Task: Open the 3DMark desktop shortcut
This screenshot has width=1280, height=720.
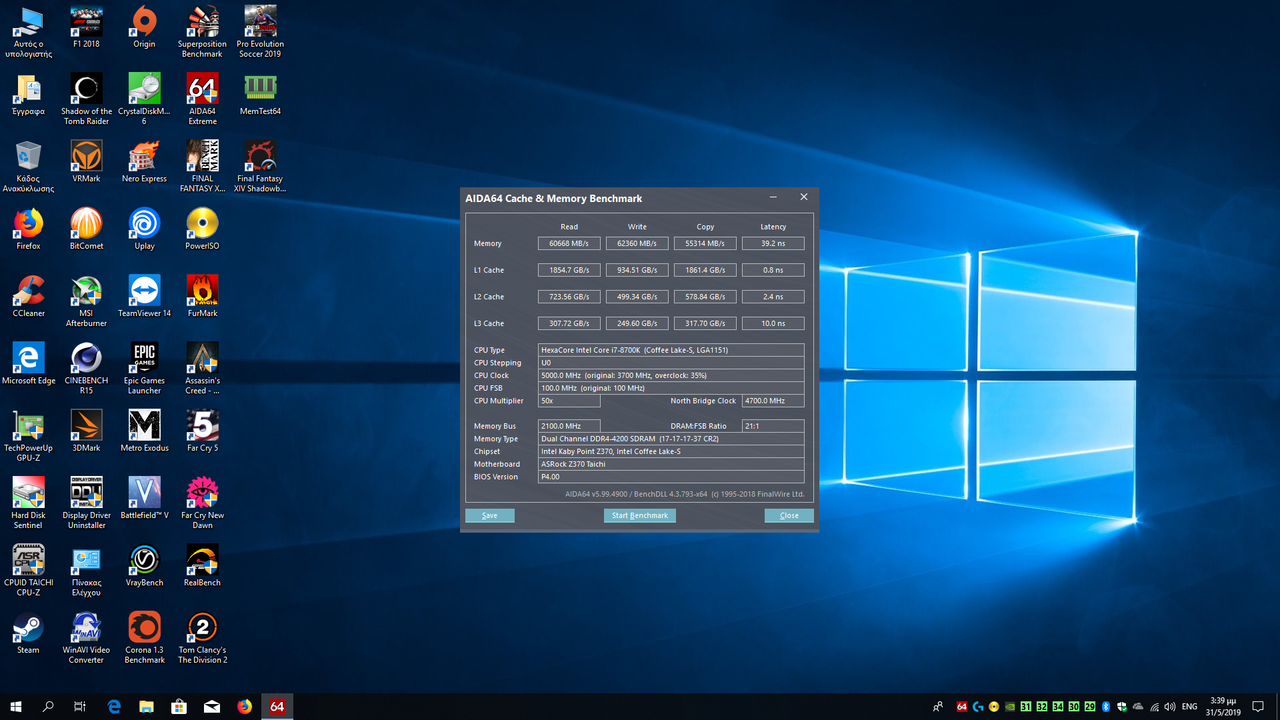Action: coord(86,429)
